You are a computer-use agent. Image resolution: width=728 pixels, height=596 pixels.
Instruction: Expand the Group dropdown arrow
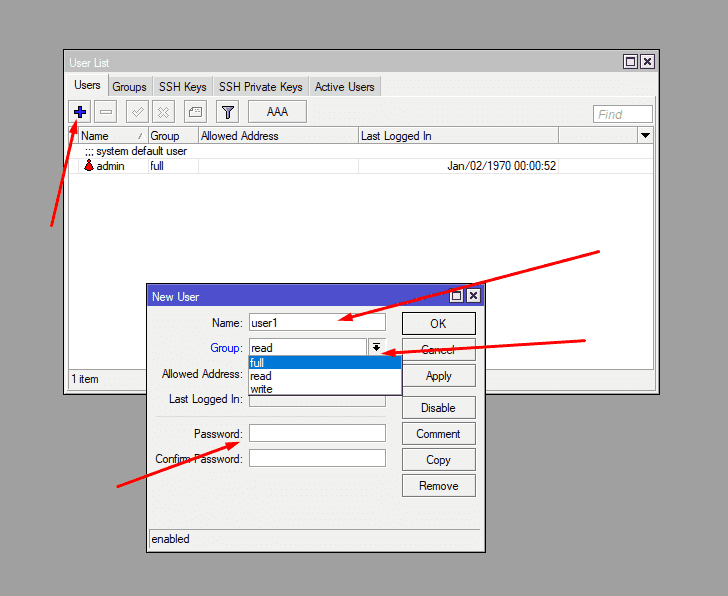pos(376,348)
